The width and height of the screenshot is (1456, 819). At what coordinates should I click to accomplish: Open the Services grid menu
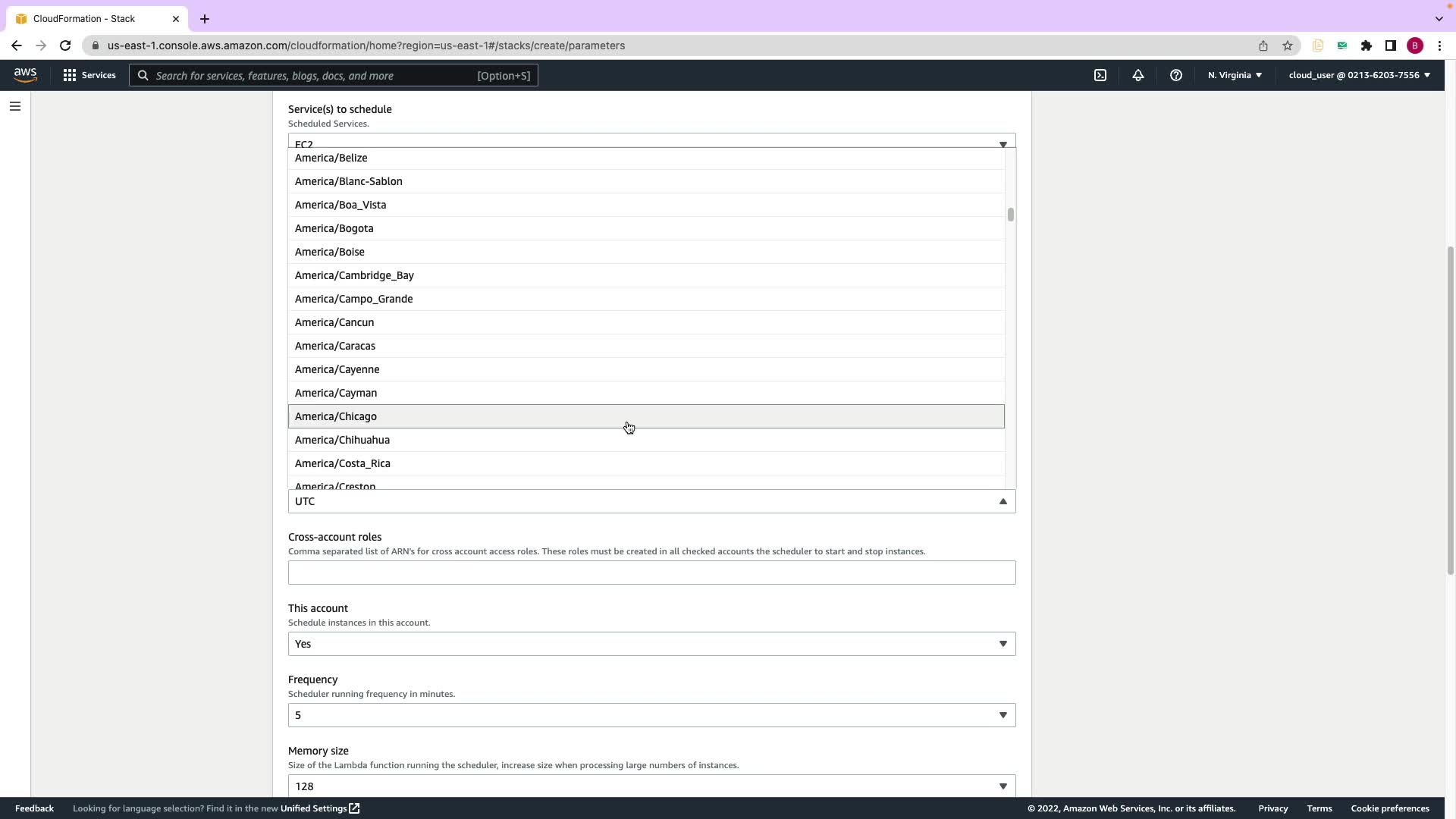click(89, 75)
